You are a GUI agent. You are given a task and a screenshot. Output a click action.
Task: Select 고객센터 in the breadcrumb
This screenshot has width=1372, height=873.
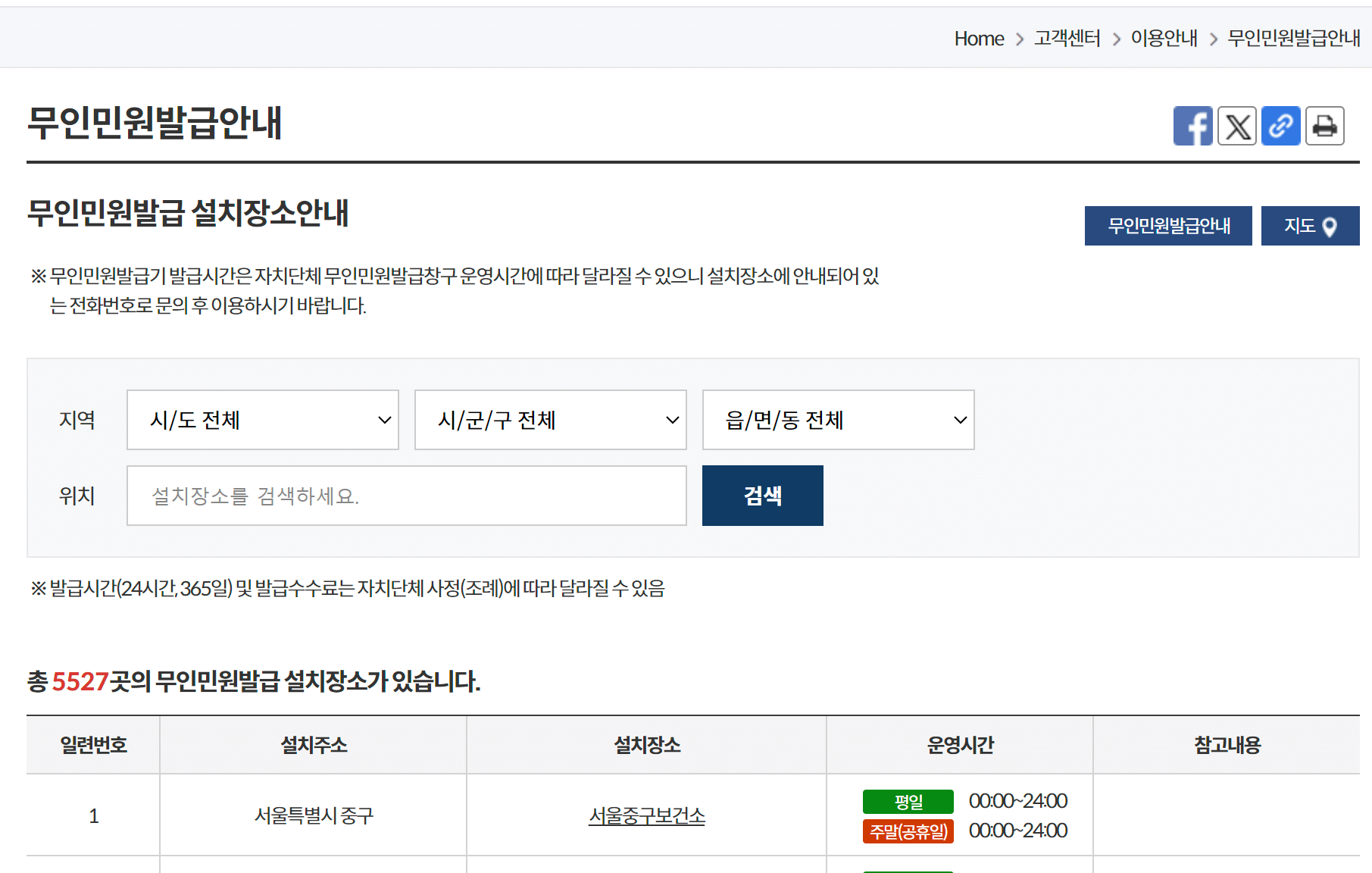coord(1067,38)
